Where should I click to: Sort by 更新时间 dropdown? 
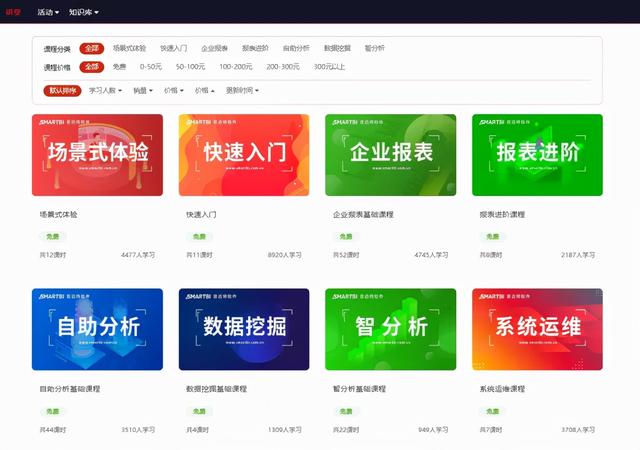242,90
